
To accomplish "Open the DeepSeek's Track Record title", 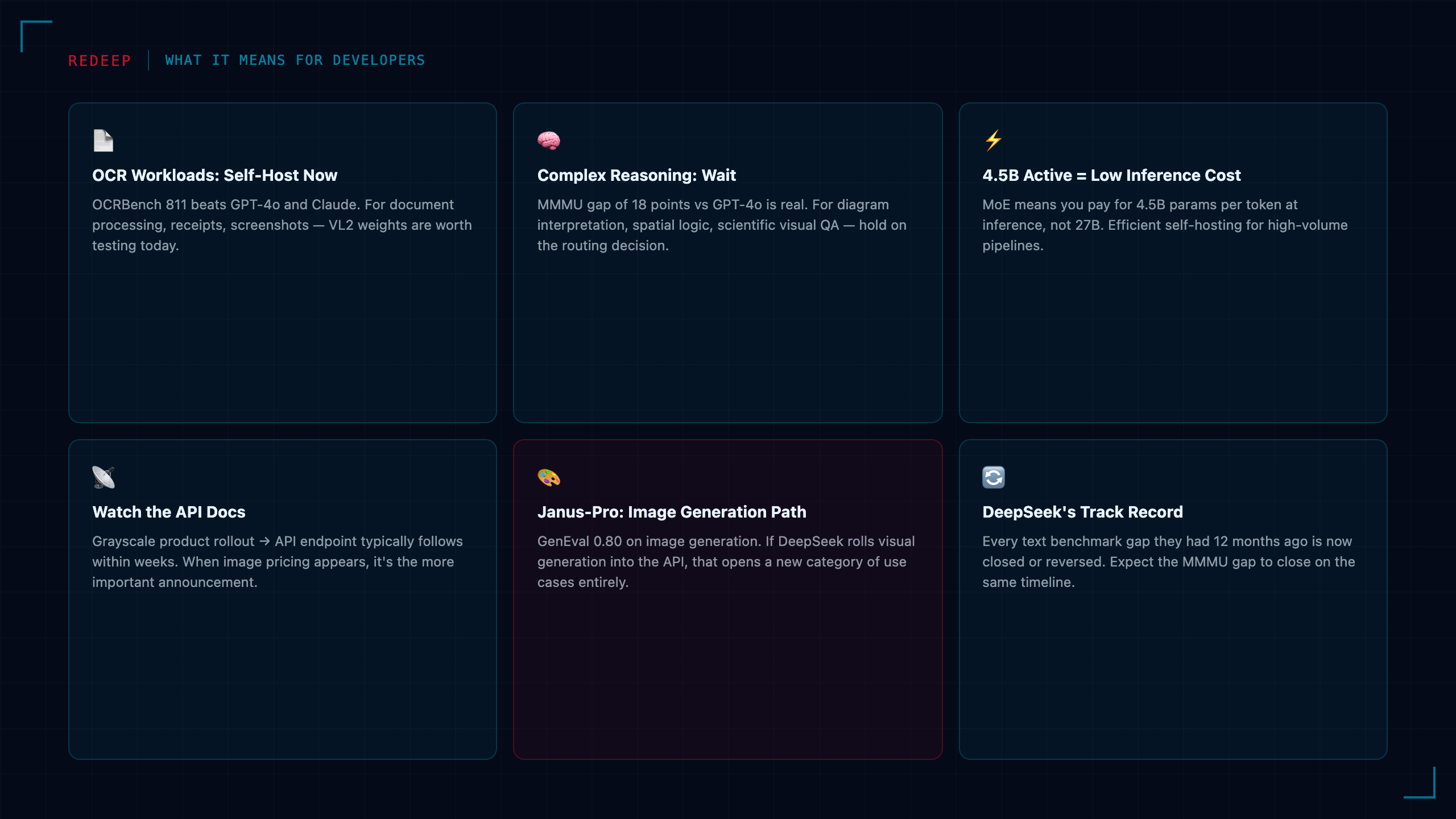I will 1082,512.
